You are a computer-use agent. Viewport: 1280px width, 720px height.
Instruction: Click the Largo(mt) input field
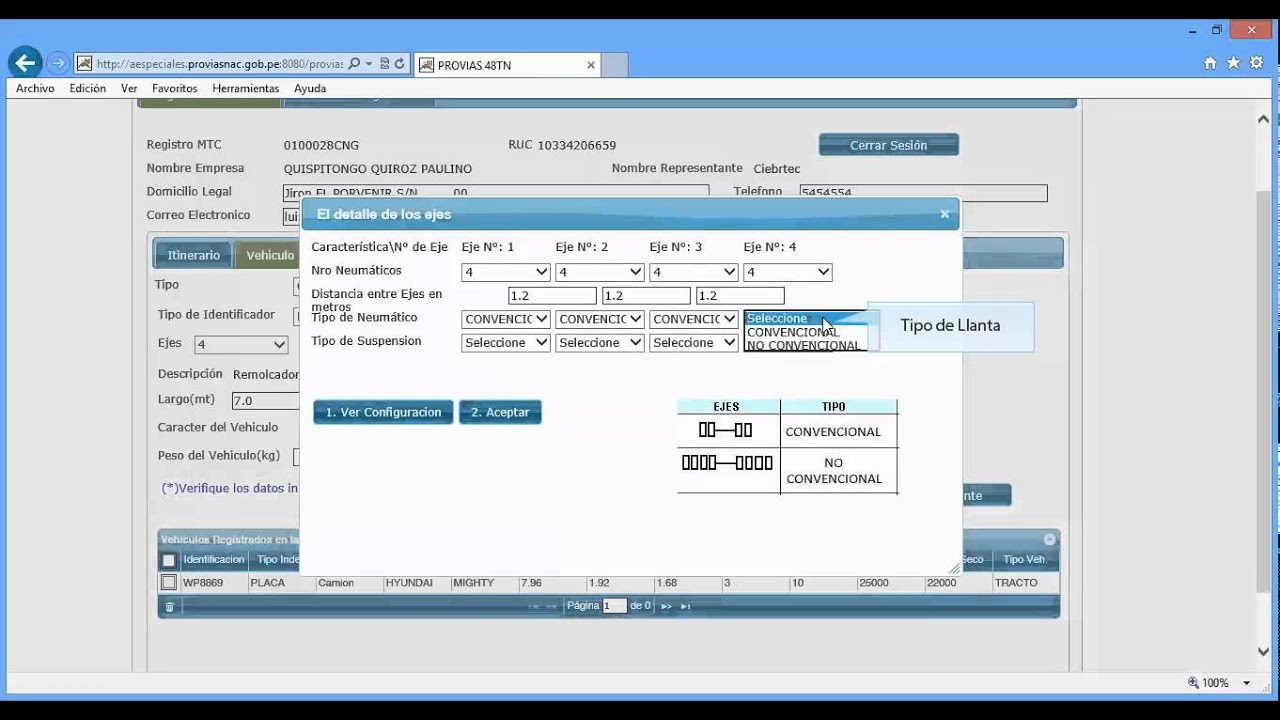[x=266, y=400]
